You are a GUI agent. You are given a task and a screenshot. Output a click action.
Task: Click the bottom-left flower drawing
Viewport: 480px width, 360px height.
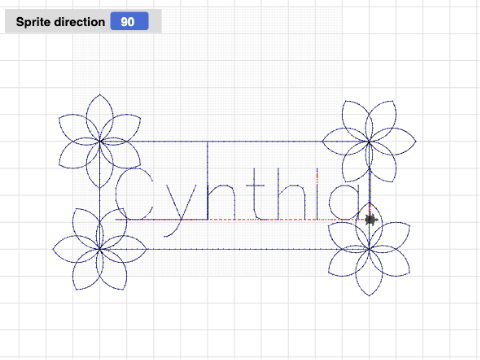[100, 249]
